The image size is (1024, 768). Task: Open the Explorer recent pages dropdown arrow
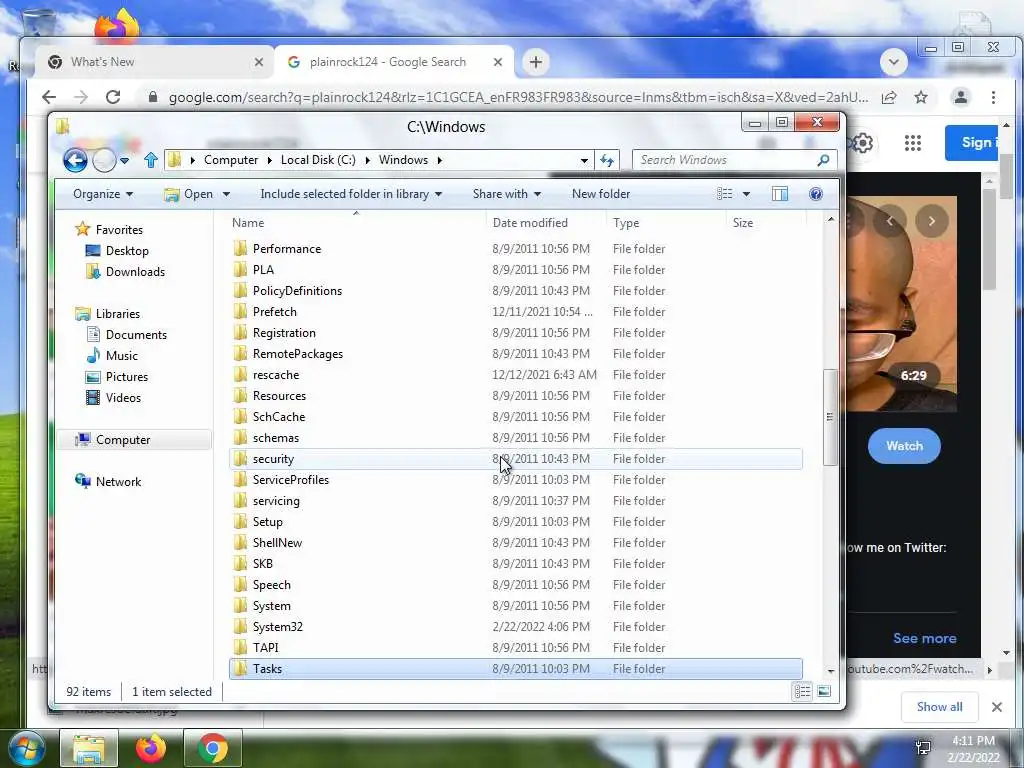coord(125,161)
